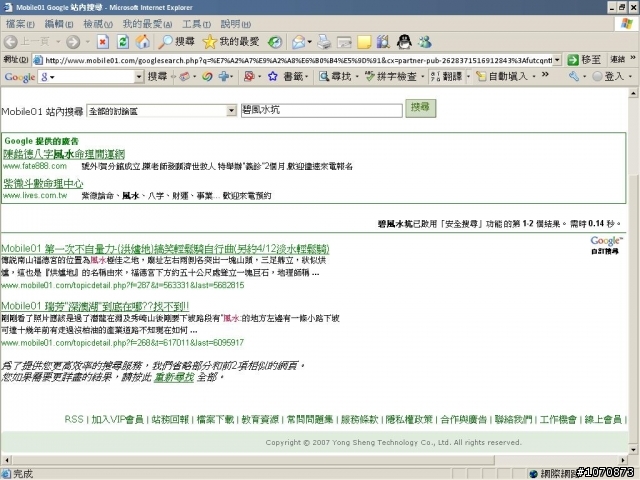This screenshot has width=640, height=480.
Task: Click 自動填入 autofill button
Action: tap(502, 76)
